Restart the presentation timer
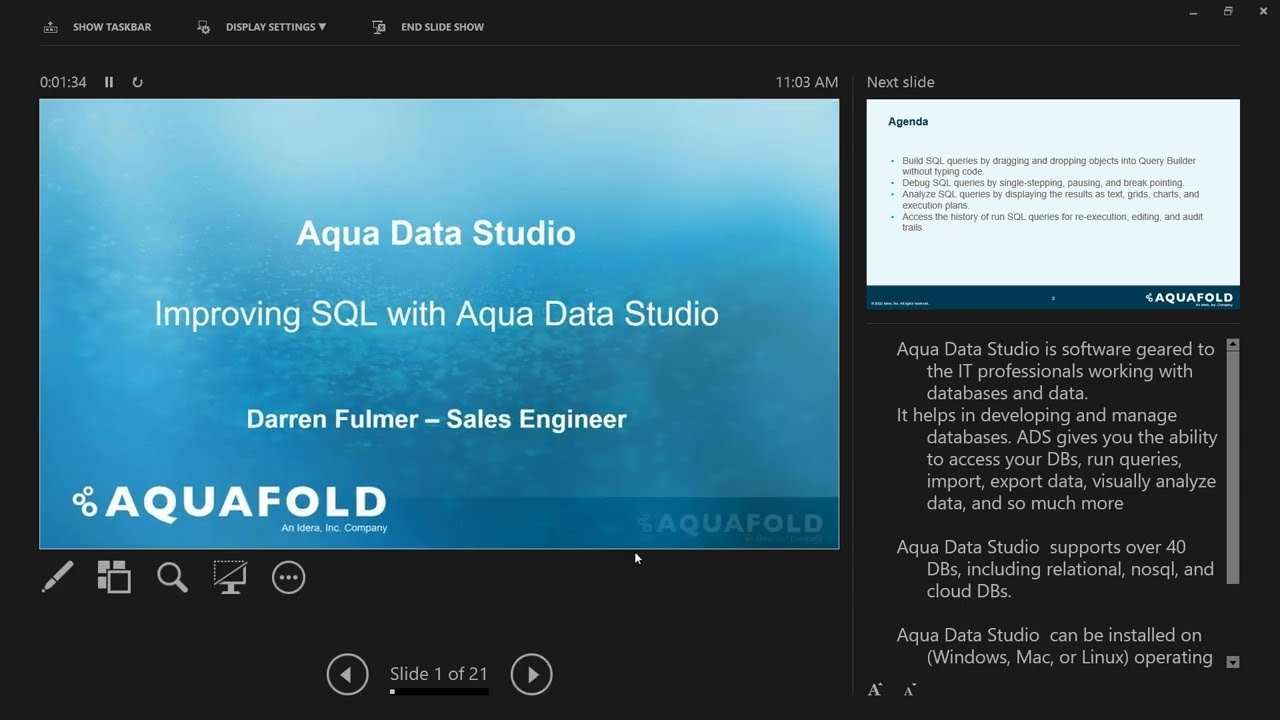The height and width of the screenshot is (720, 1280). [137, 82]
